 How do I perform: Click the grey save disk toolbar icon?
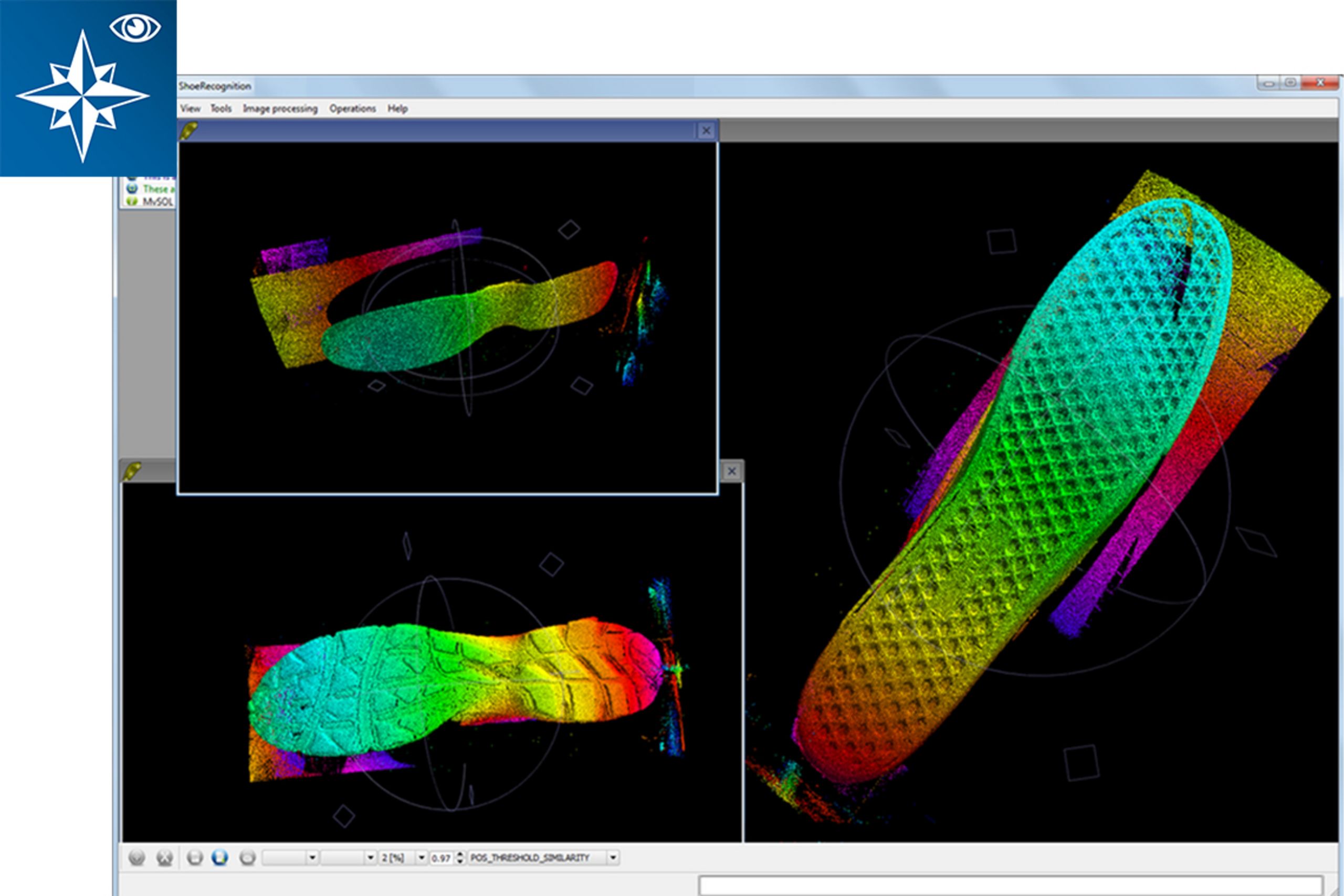point(195,858)
